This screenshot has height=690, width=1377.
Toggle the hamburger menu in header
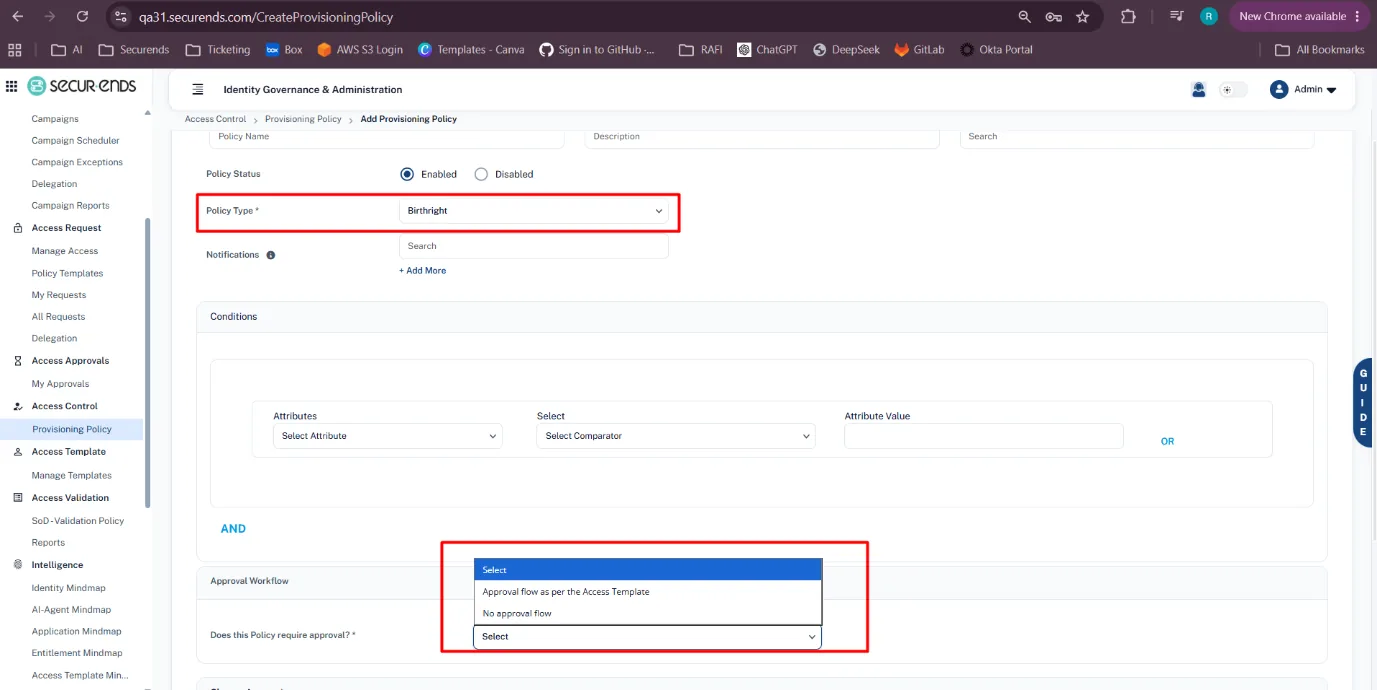[x=198, y=89]
